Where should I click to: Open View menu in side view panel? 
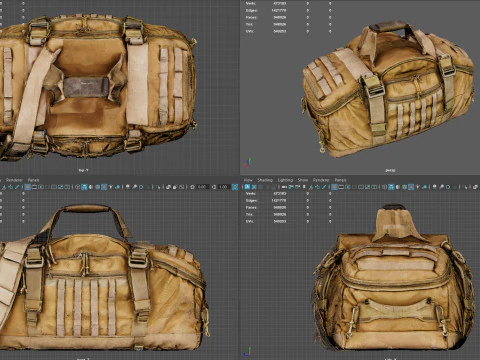(x=248, y=180)
